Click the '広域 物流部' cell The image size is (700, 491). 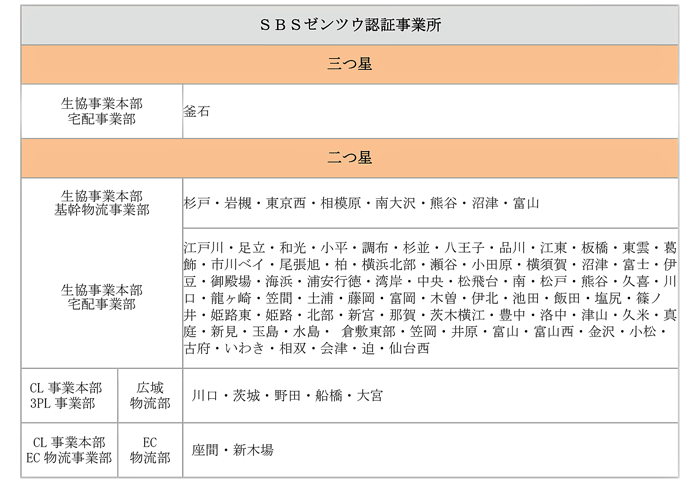click(150, 395)
